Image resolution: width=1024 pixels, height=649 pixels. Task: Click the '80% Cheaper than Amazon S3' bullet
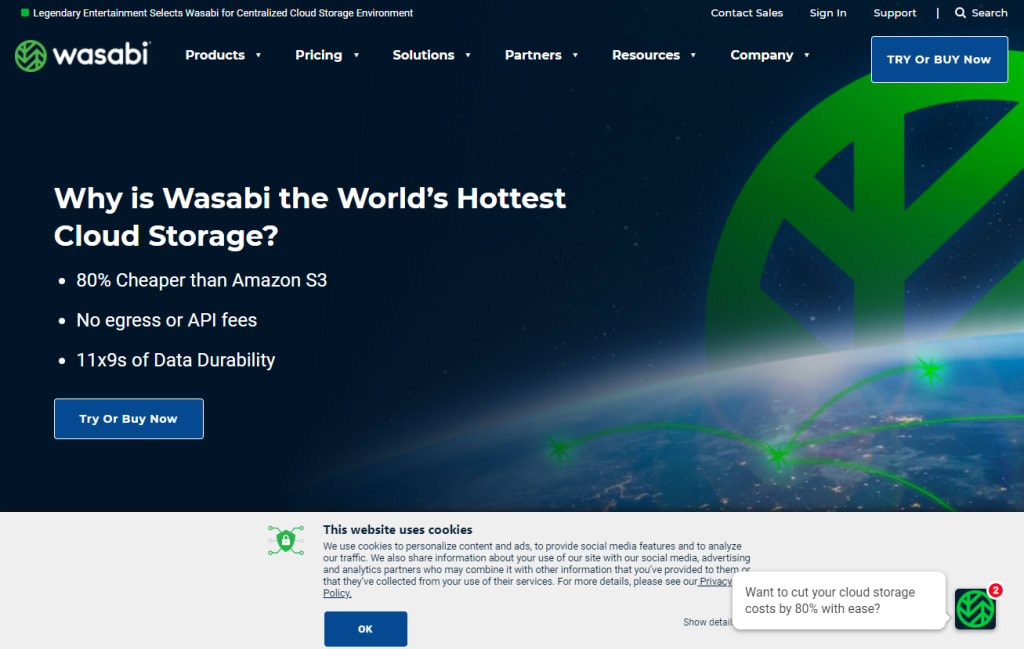(202, 280)
